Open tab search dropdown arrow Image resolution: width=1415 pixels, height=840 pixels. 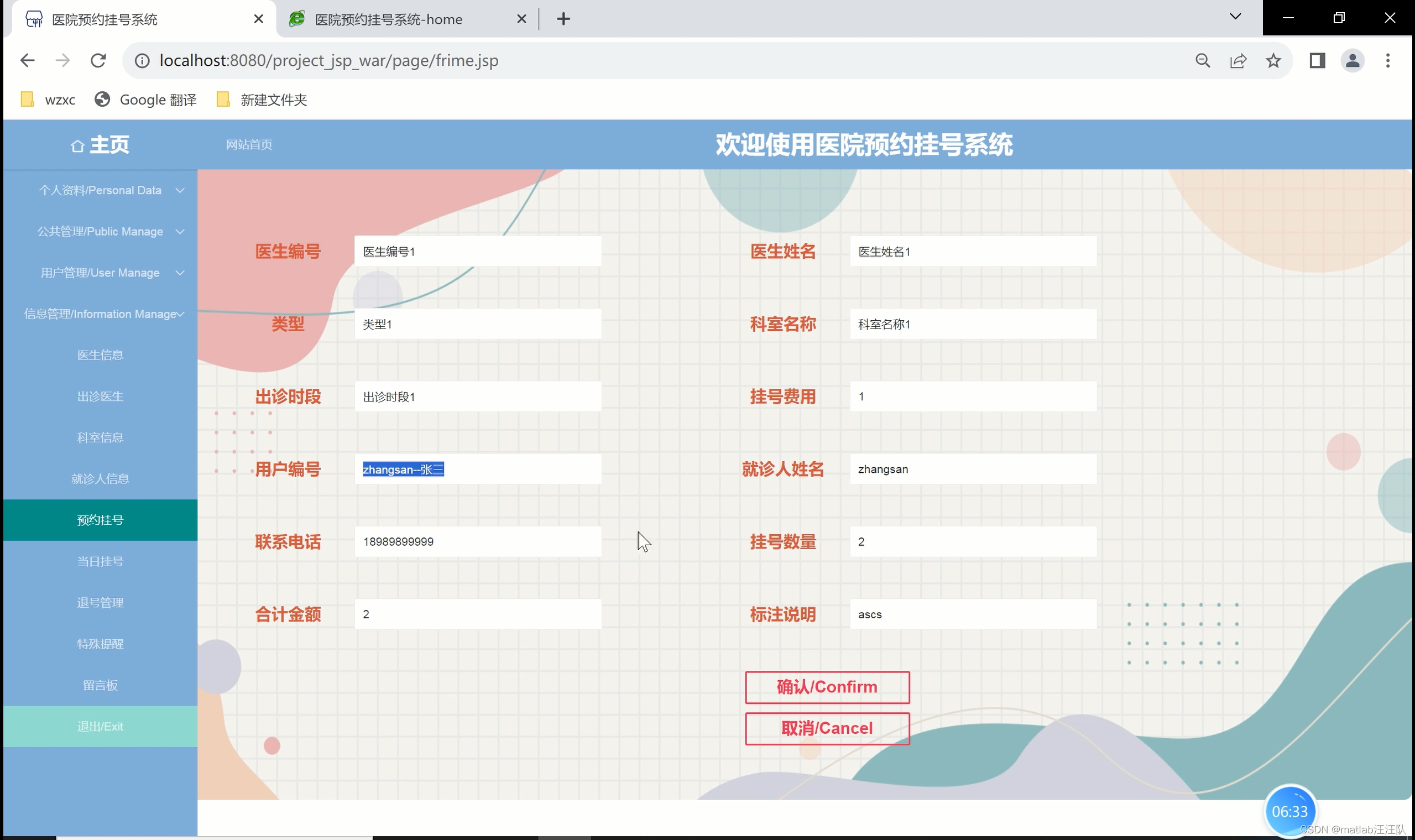pyautogui.click(x=1235, y=17)
